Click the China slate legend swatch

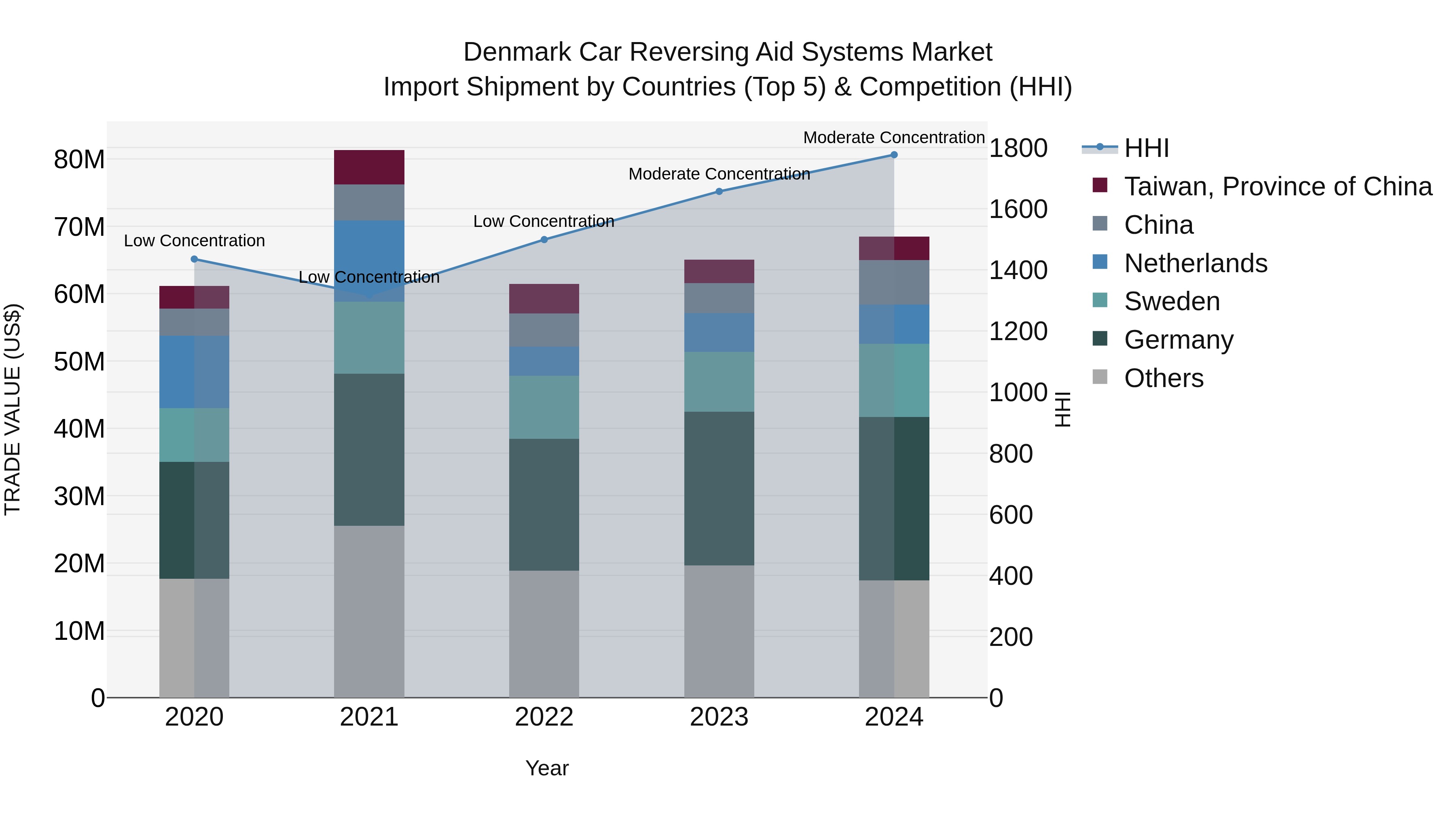click(1100, 223)
